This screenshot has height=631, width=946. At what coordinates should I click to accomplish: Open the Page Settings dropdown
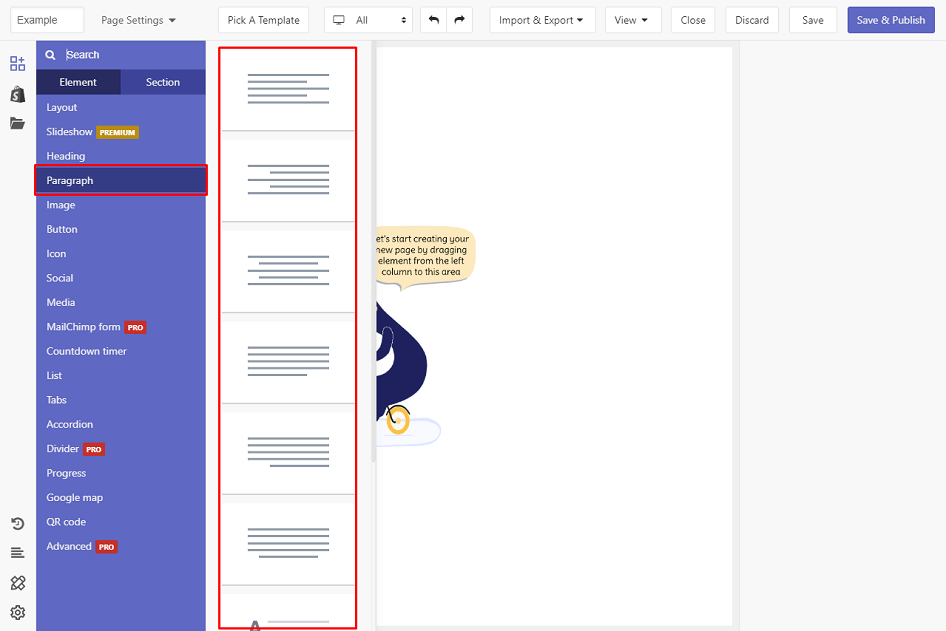[138, 20]
